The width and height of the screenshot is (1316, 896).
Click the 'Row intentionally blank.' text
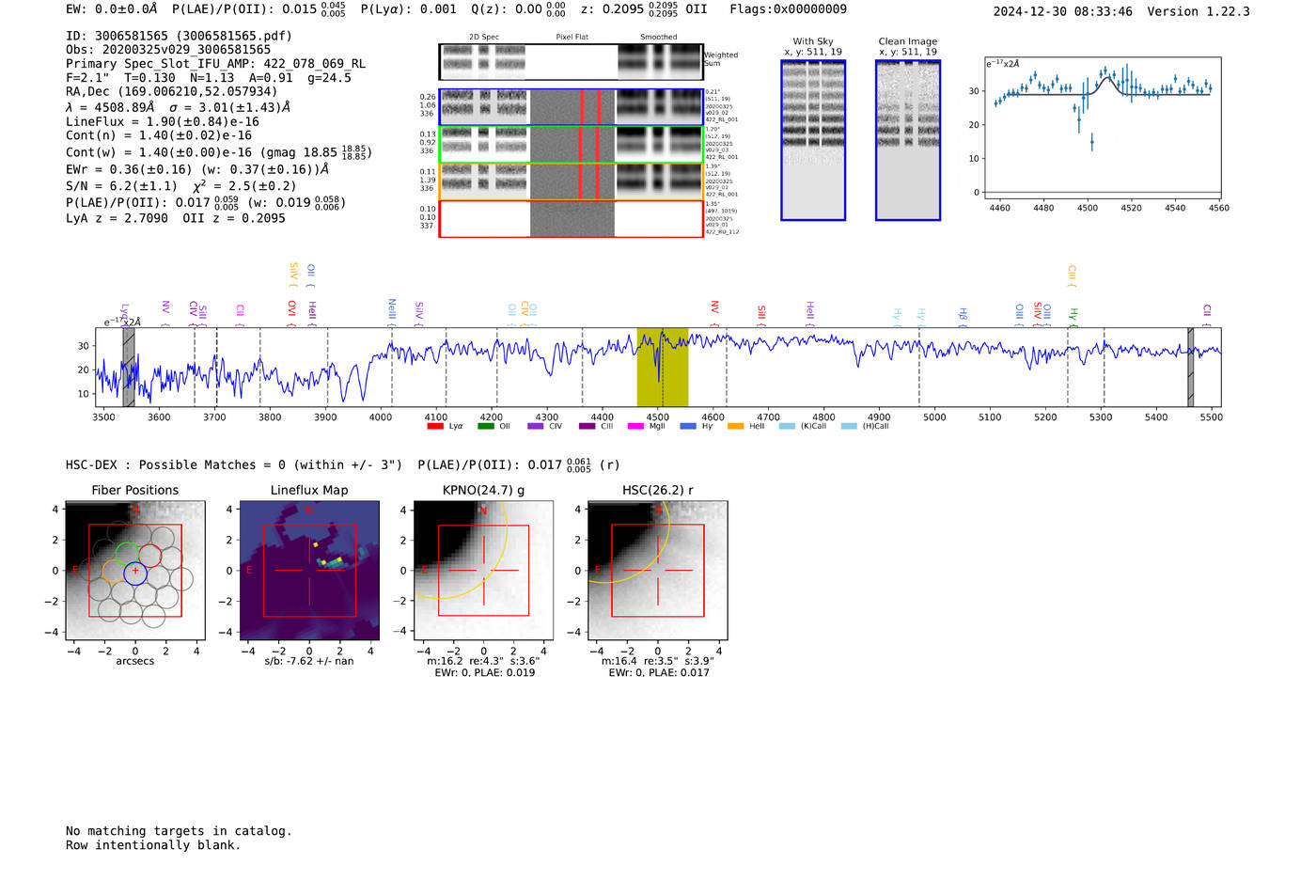pos(153,845)
